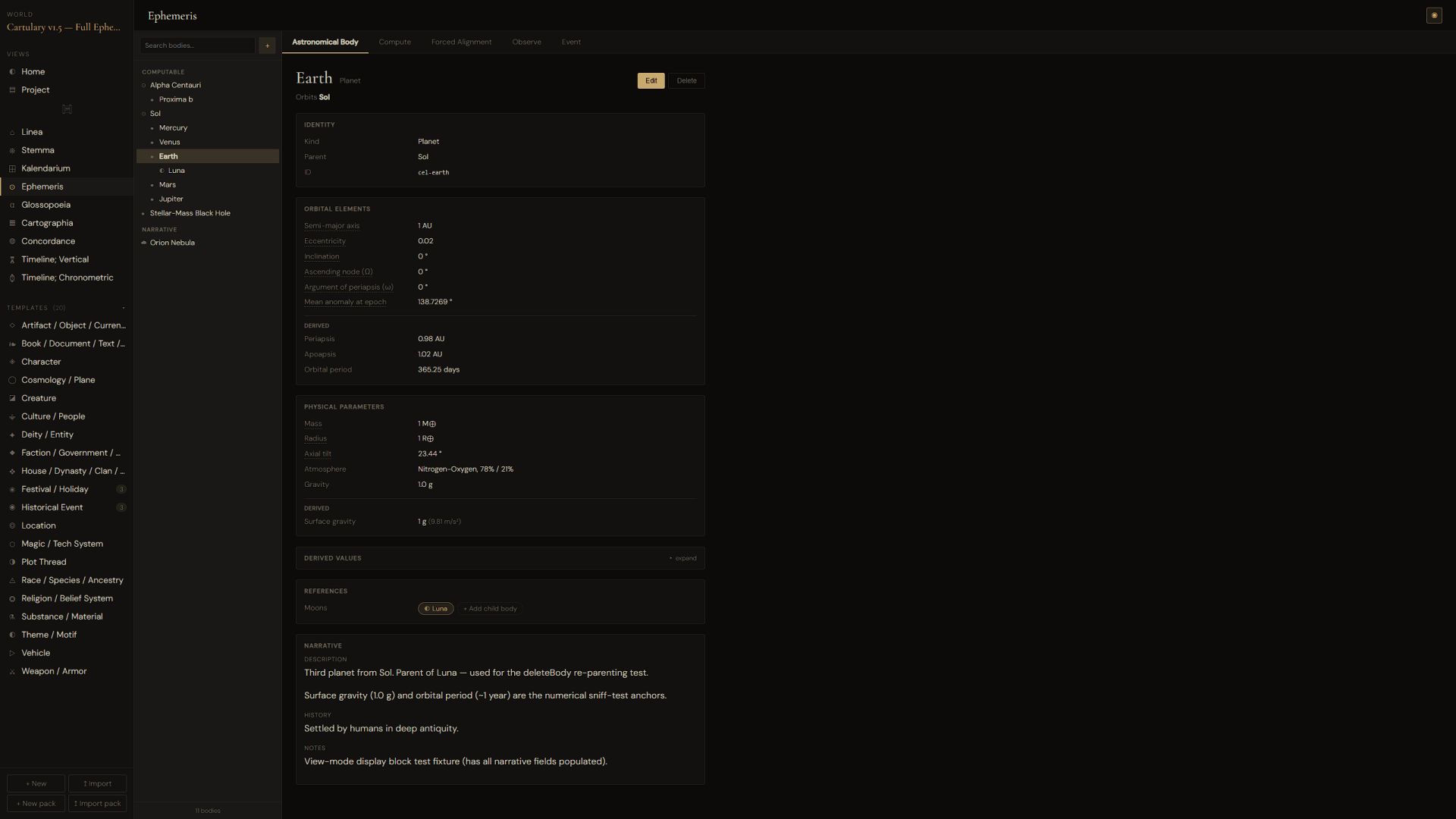Image resolution: width=1456 pixels, height=819 pixels.
Task: Collapse the Sol tree node
Action: [x=143, y=114]
